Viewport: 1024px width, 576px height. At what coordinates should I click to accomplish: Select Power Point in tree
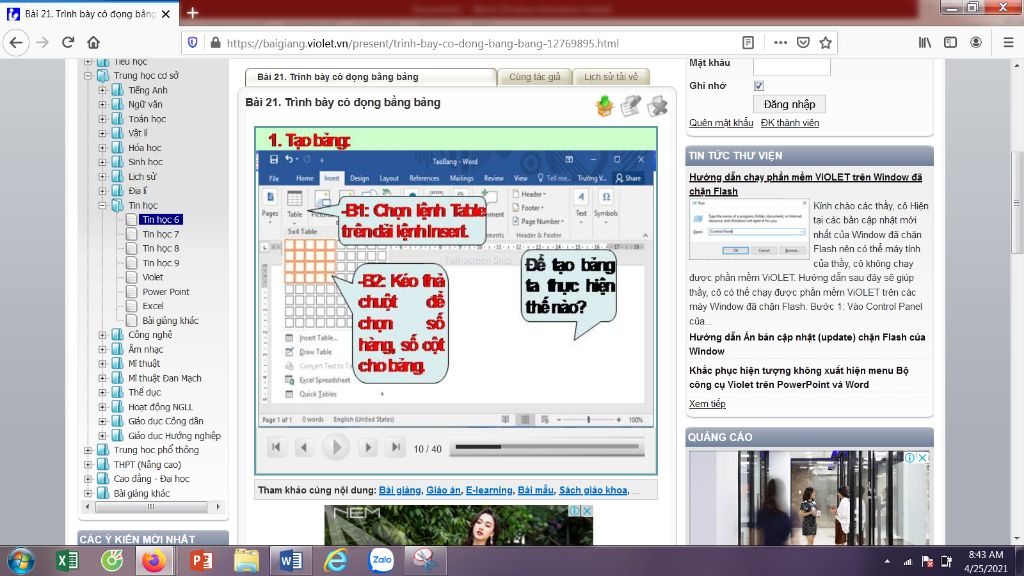tap(166, 292)
